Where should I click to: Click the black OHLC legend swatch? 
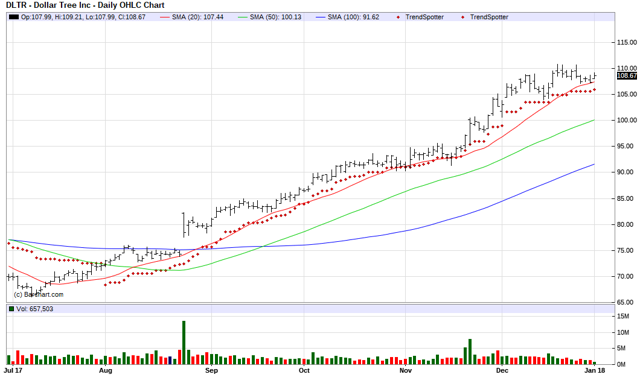pos(13,17)
